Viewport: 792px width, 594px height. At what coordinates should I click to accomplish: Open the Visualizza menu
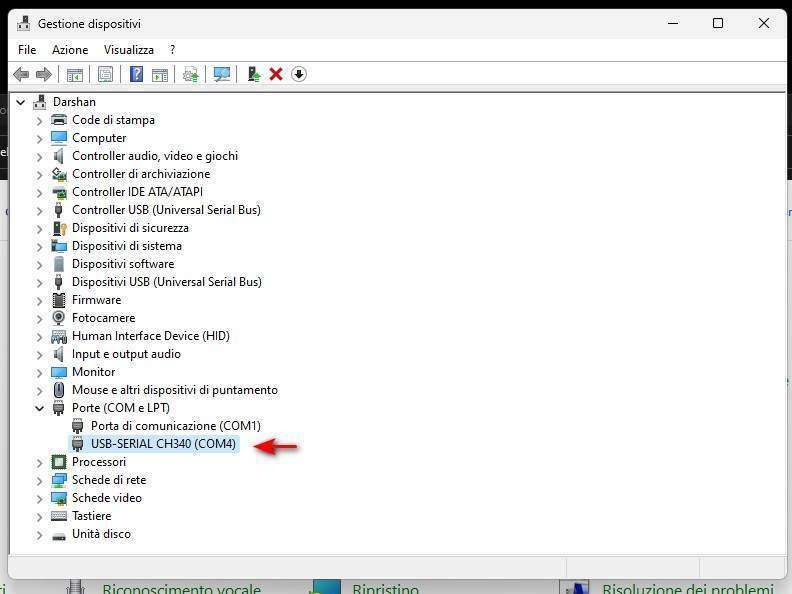tap(129, 49)
